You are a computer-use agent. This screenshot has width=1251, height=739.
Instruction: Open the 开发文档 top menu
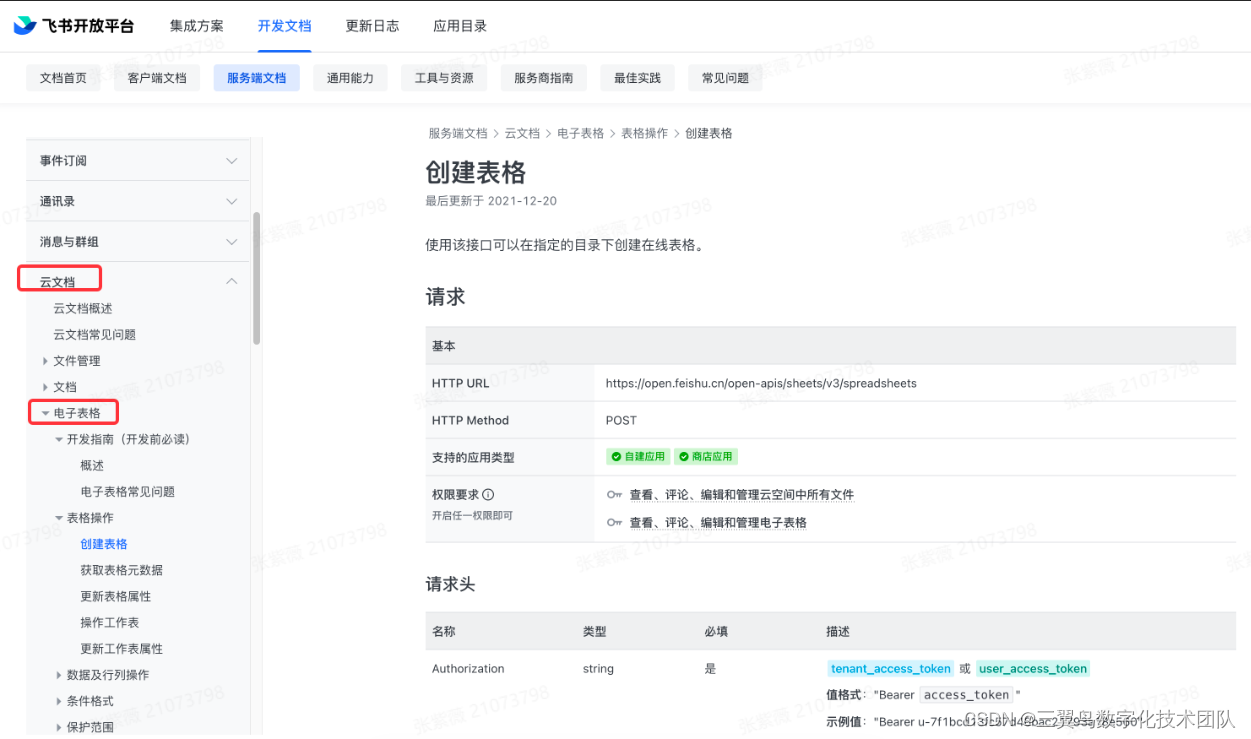click(x=285, y=26)
